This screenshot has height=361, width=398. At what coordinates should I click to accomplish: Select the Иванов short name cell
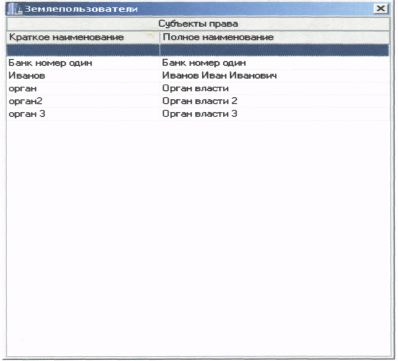point(83,76)
